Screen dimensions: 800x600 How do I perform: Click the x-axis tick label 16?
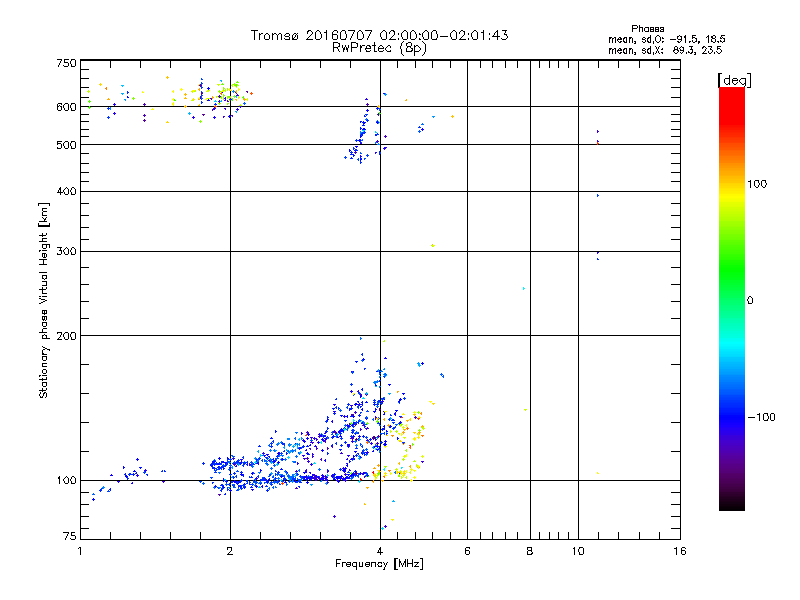pos(680,551)
